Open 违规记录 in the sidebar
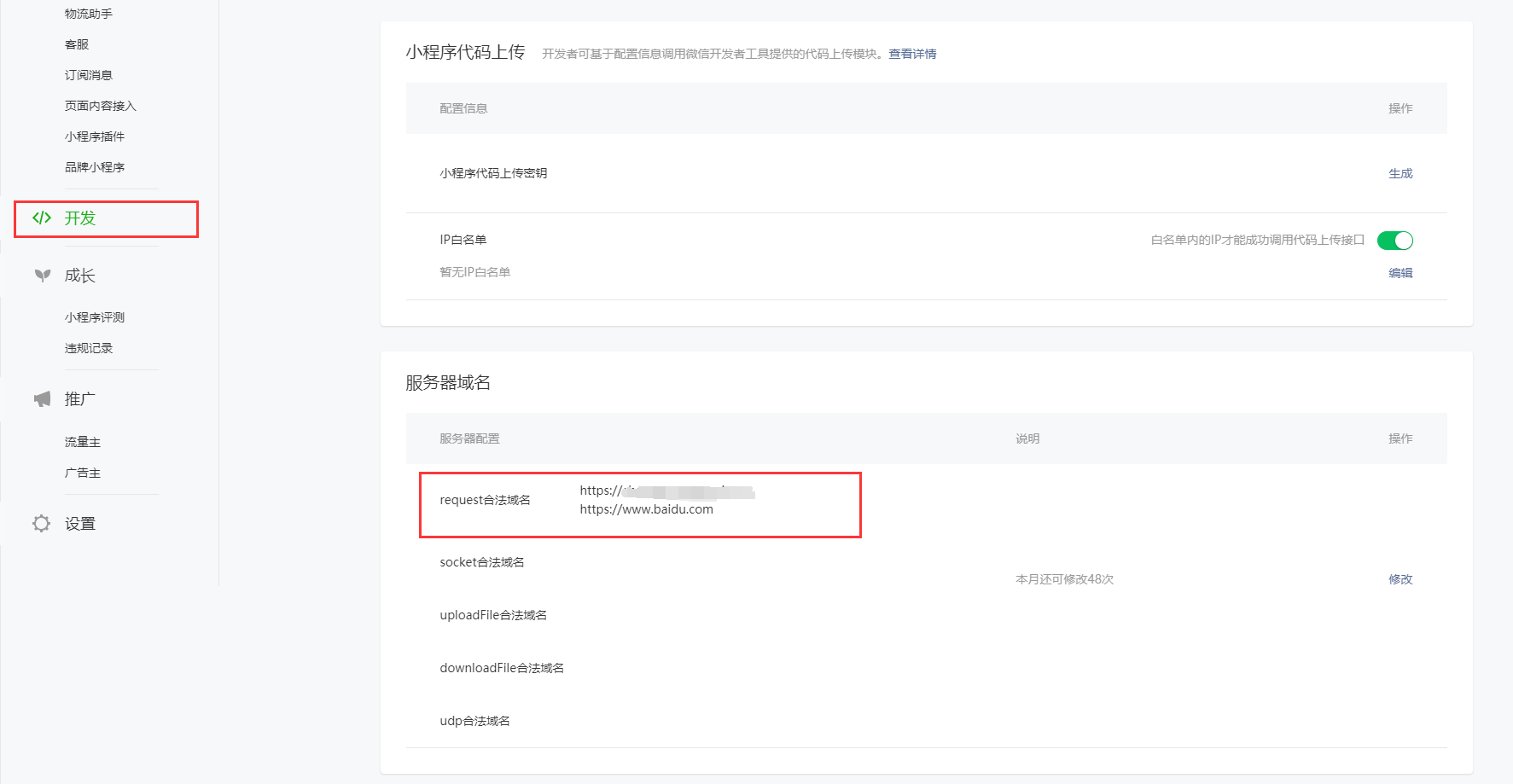1513x784 pixels. (89, 348)
